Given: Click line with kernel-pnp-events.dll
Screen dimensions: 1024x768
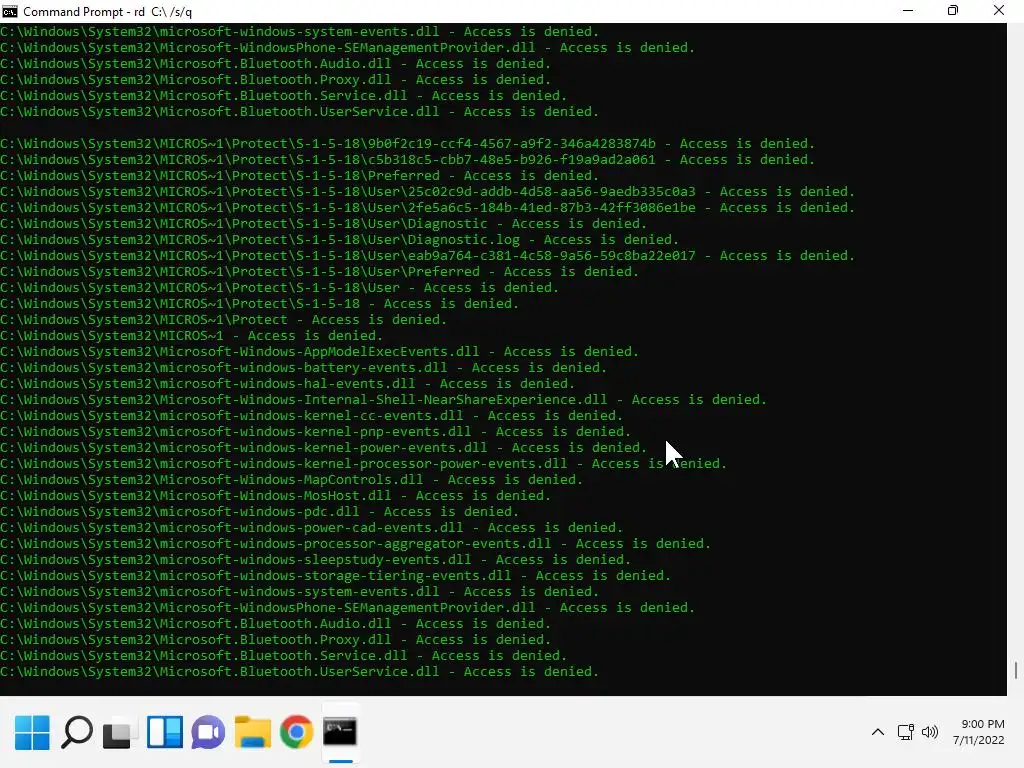Looking at the screenshot, I should 315,432.
